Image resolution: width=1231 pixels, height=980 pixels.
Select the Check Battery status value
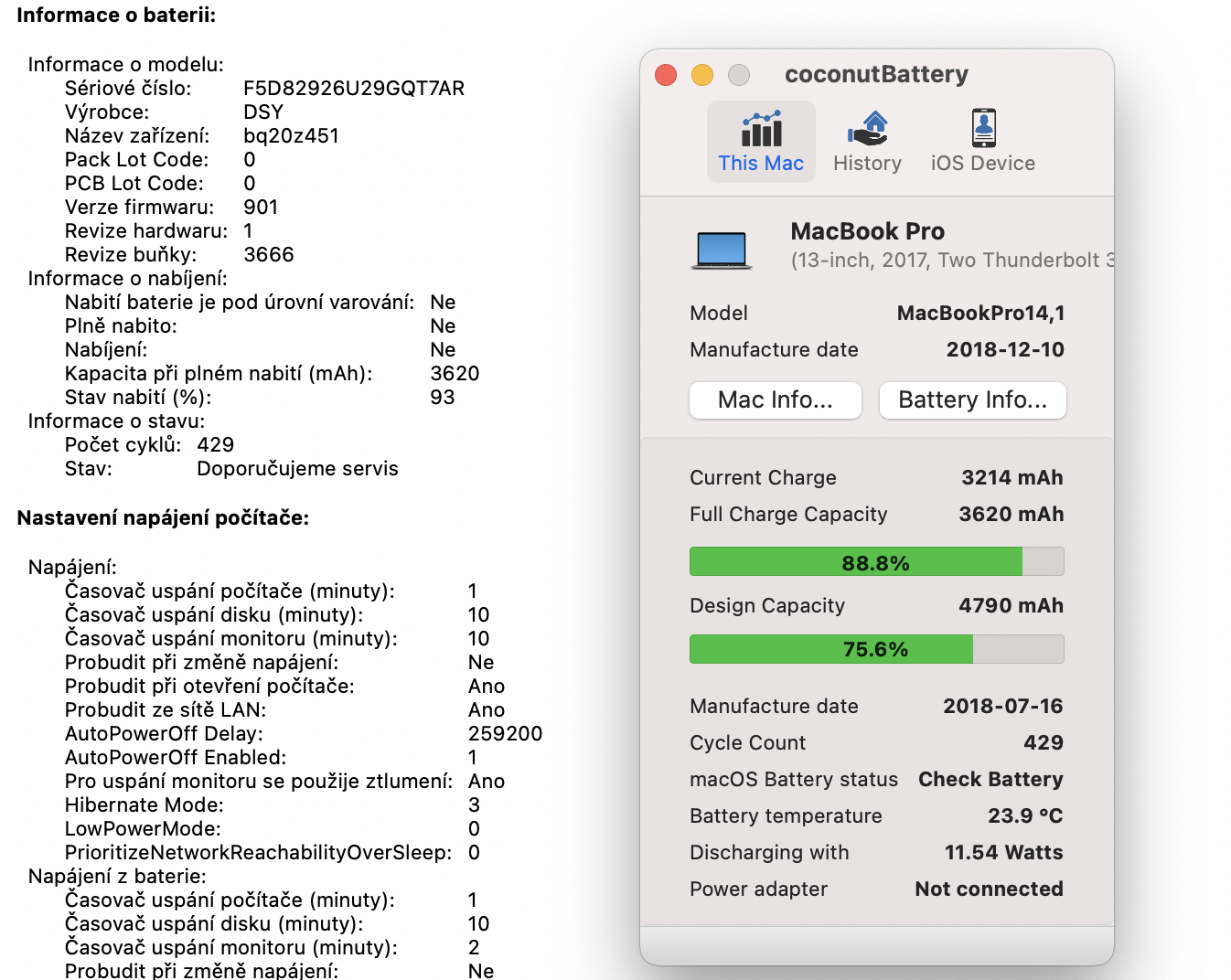click(991, 779)
